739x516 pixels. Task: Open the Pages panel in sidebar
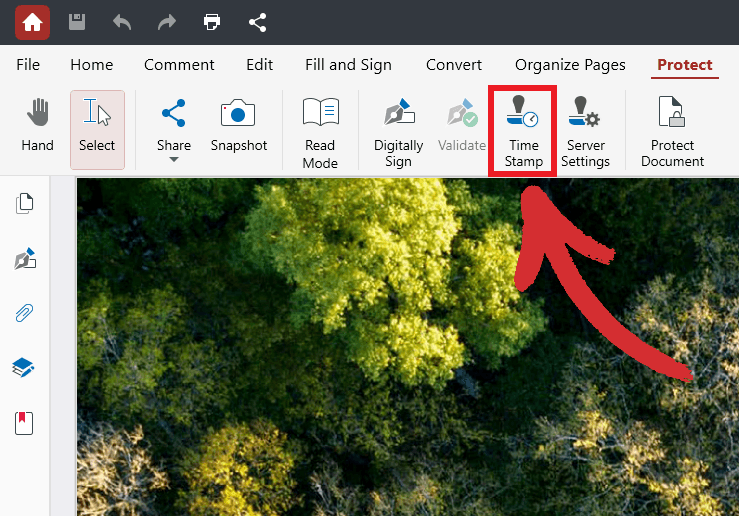(25, 204)
